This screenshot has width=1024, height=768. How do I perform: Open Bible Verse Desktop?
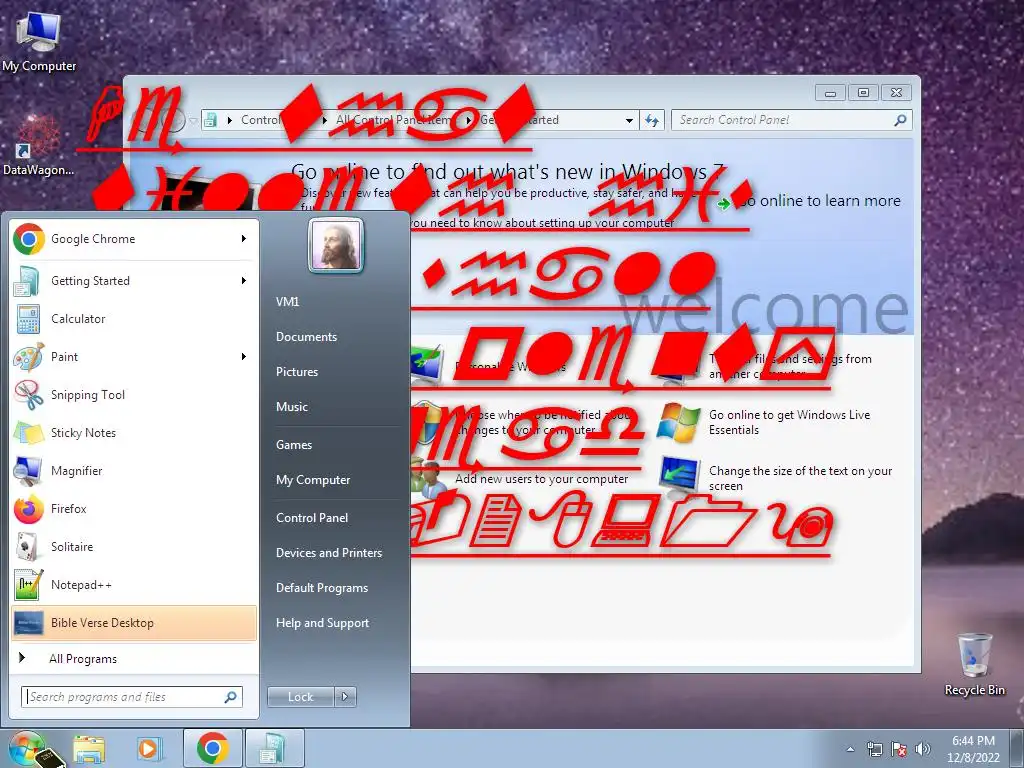[134, 623]
